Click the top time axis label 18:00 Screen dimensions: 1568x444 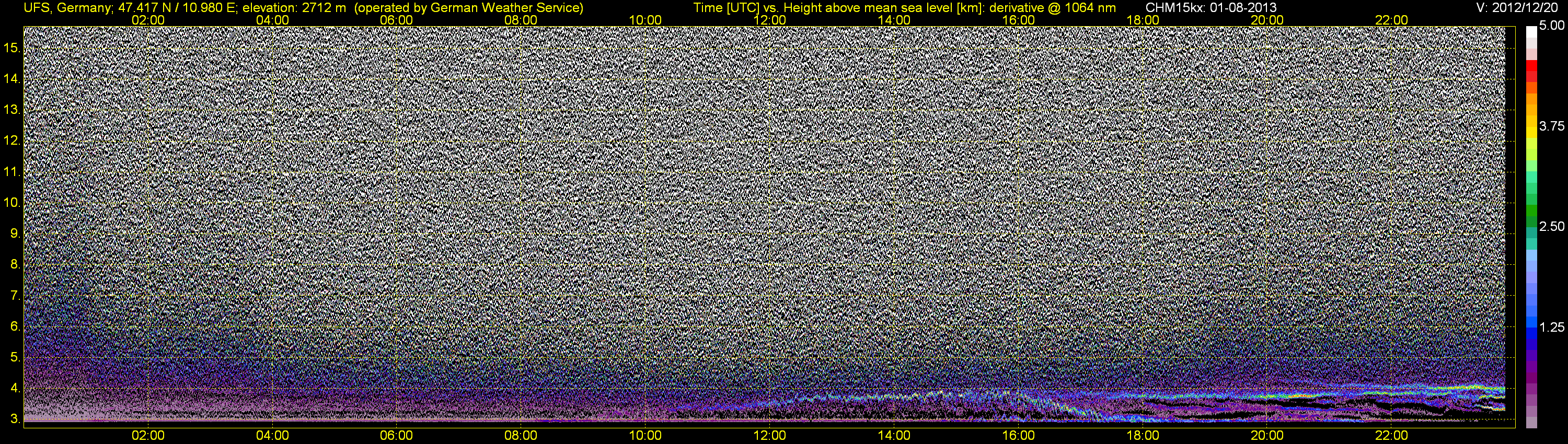pyautogui.click(x=1143, y=20)
